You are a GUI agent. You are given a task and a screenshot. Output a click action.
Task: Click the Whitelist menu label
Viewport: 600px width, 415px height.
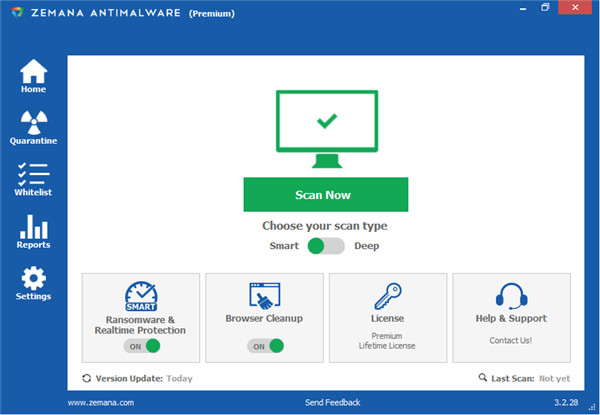[x=33, y=192]
